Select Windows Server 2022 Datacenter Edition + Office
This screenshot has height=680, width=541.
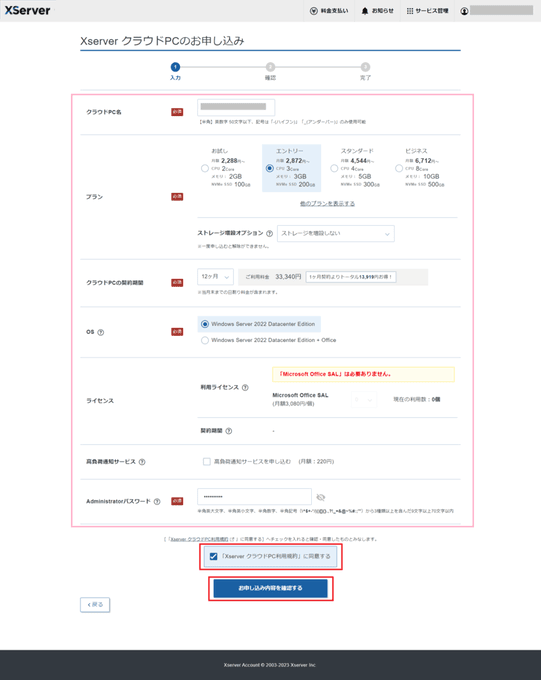(205, 340)
